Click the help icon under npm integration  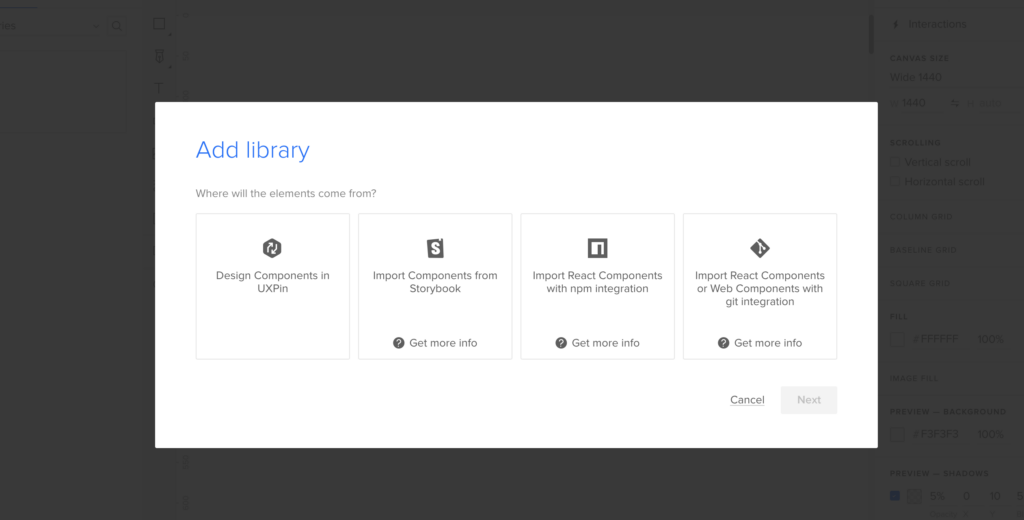click(x=561, y=343)
